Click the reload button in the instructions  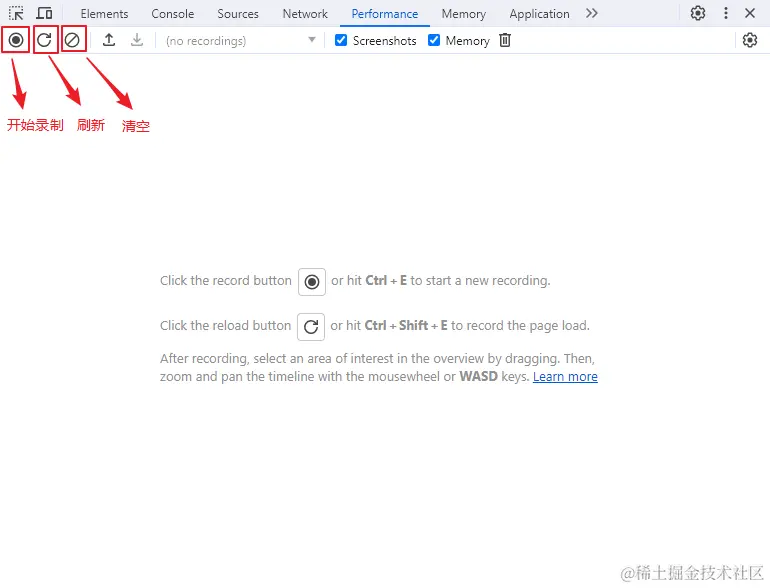coord(311,327)
